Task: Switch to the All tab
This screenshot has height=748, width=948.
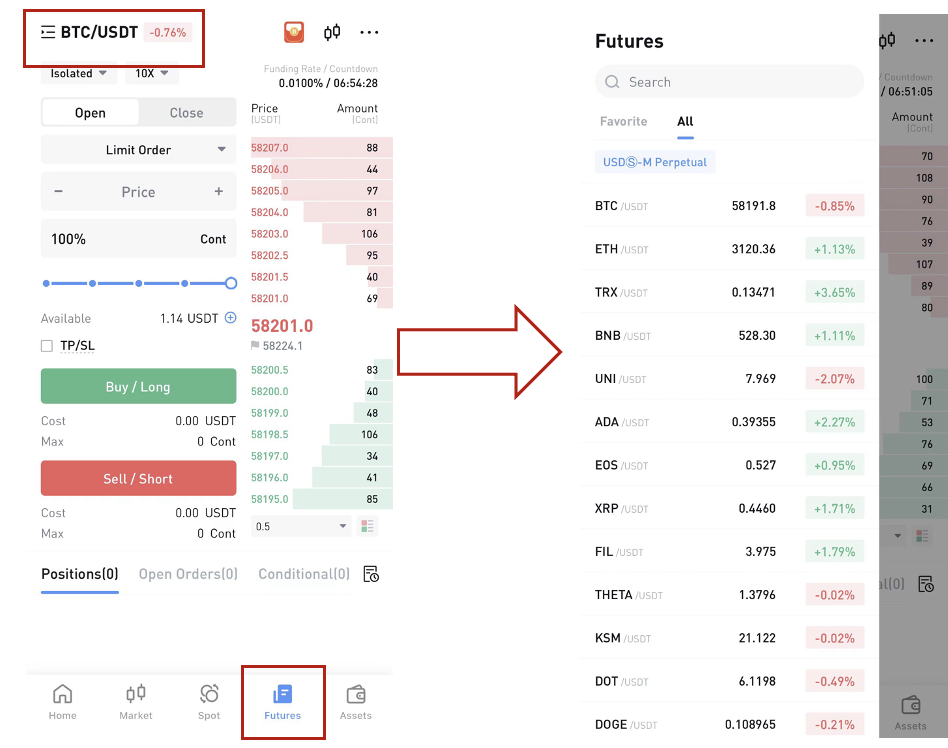Action: tap(685, 122)
